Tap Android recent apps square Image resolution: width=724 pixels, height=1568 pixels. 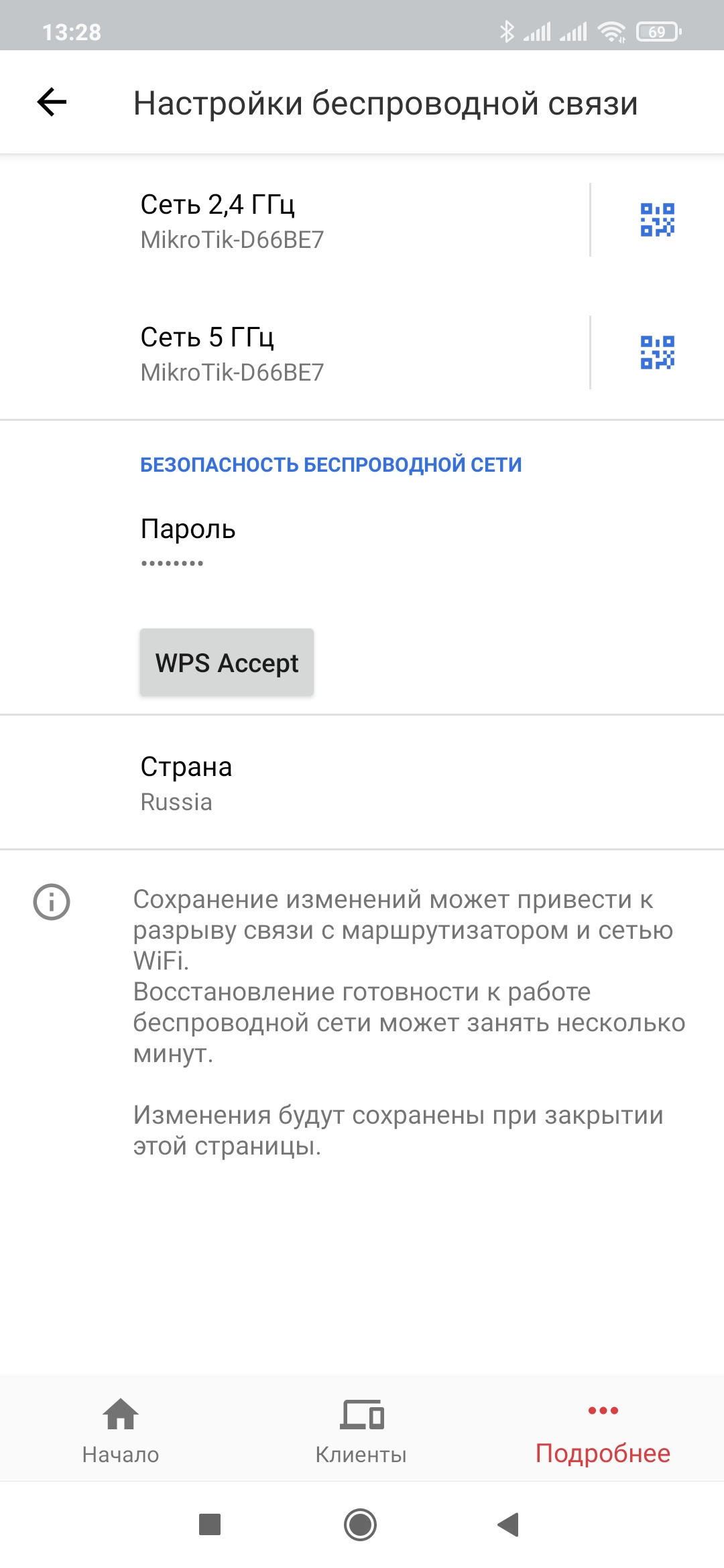tap(210, 1524)
